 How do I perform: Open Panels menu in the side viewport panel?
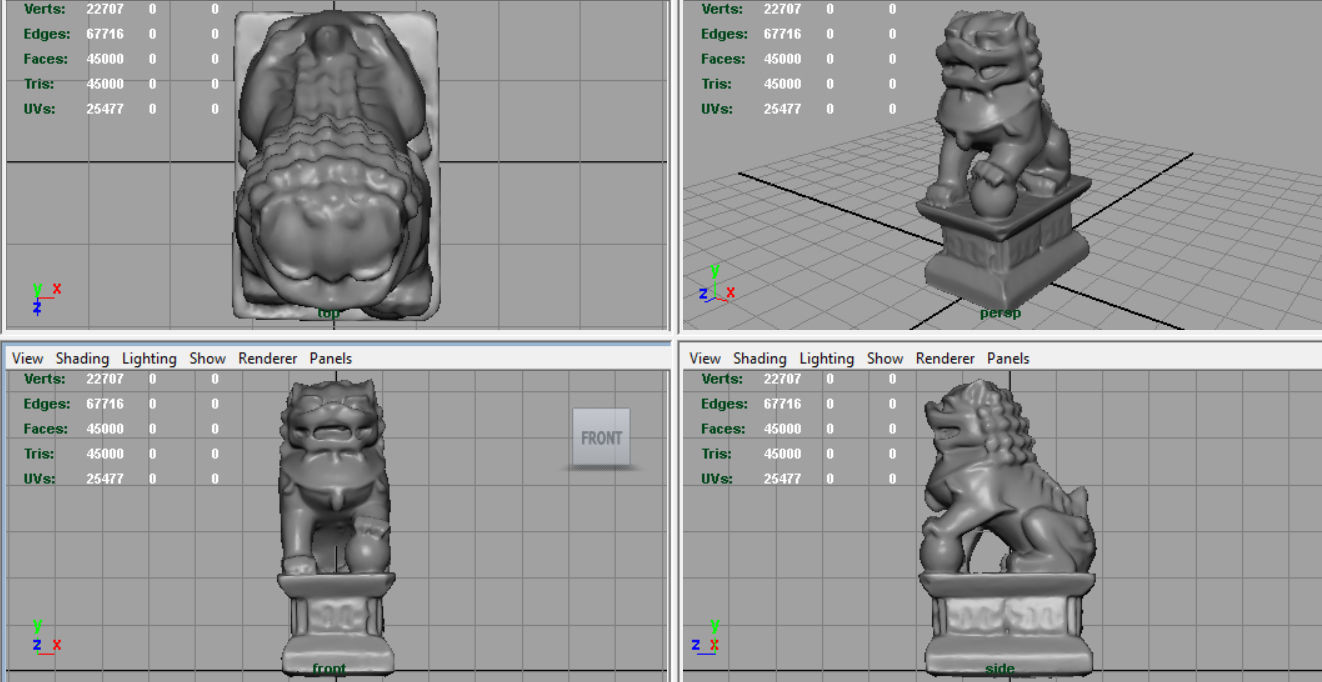tap(1008, 358)
